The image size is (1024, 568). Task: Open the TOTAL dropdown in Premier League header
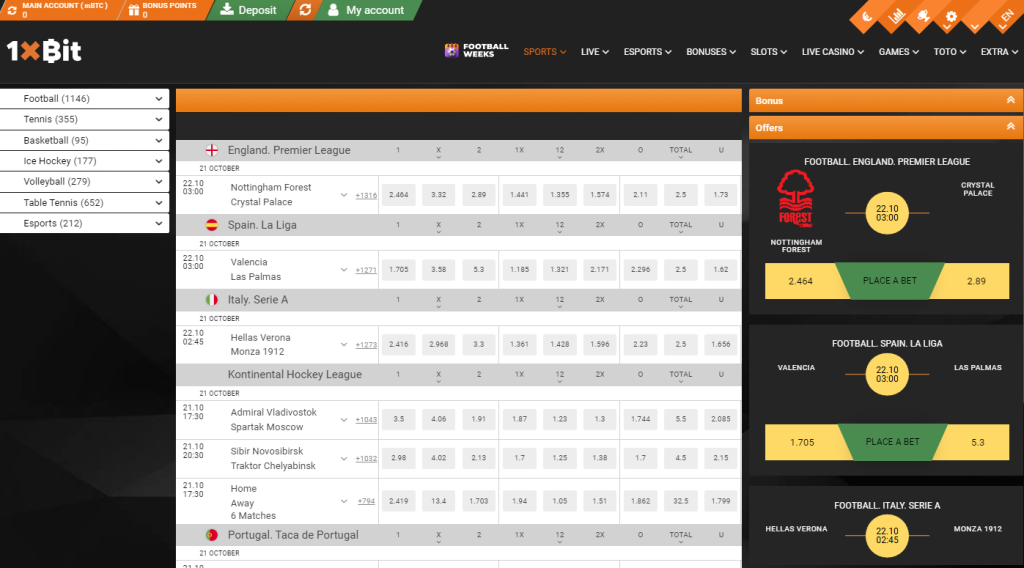[680, 152]
